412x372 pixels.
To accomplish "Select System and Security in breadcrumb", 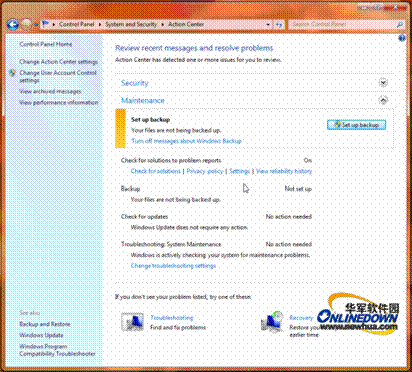I will pos(131,24).
